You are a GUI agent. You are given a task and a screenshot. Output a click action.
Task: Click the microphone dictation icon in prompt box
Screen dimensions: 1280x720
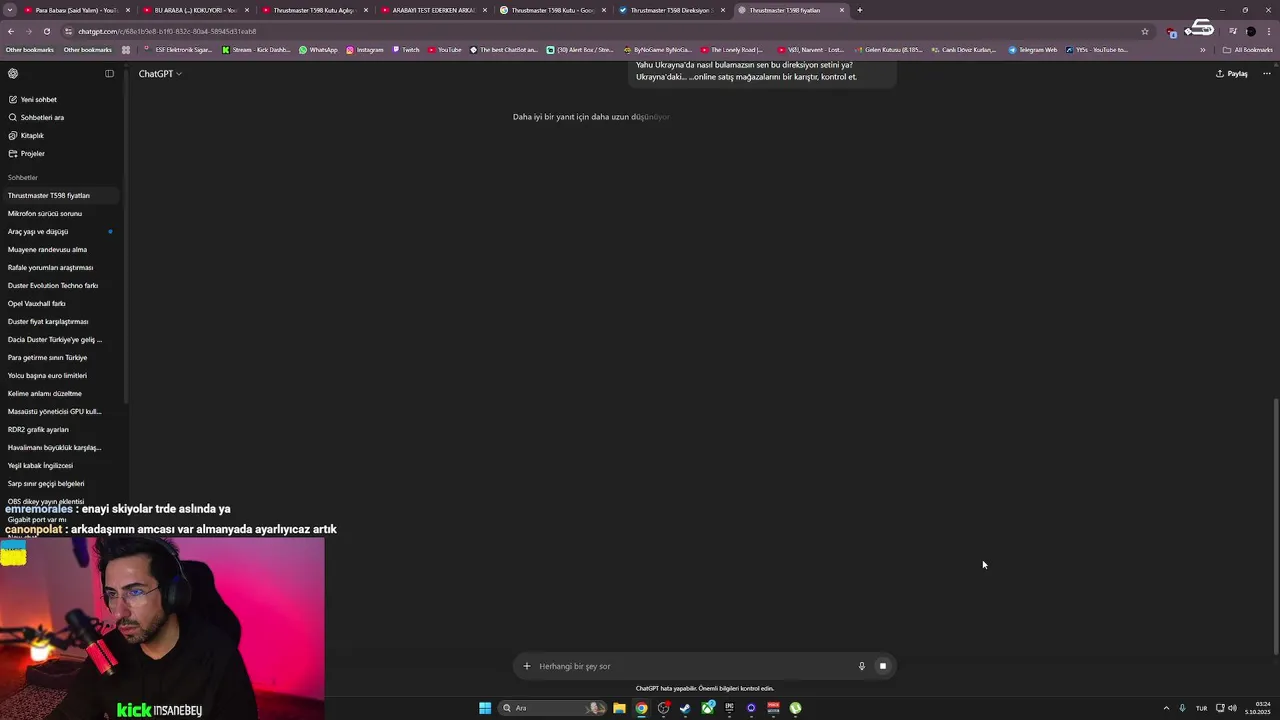click(861, 666)
